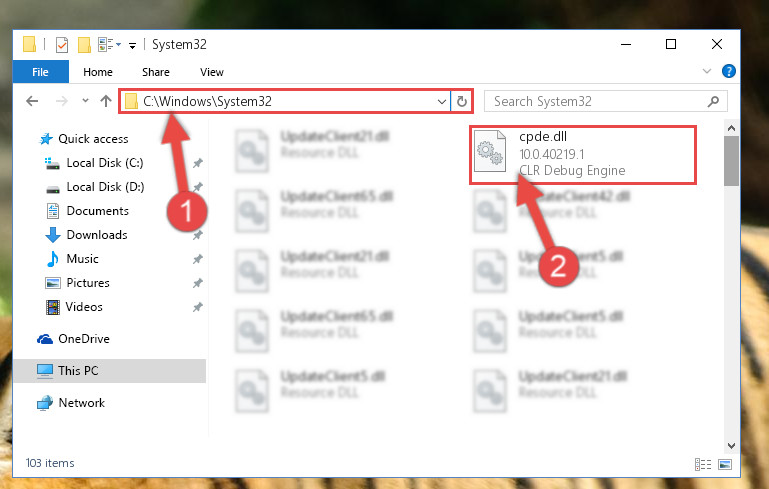Refresh the System32 folder view

tap(461, 101)
